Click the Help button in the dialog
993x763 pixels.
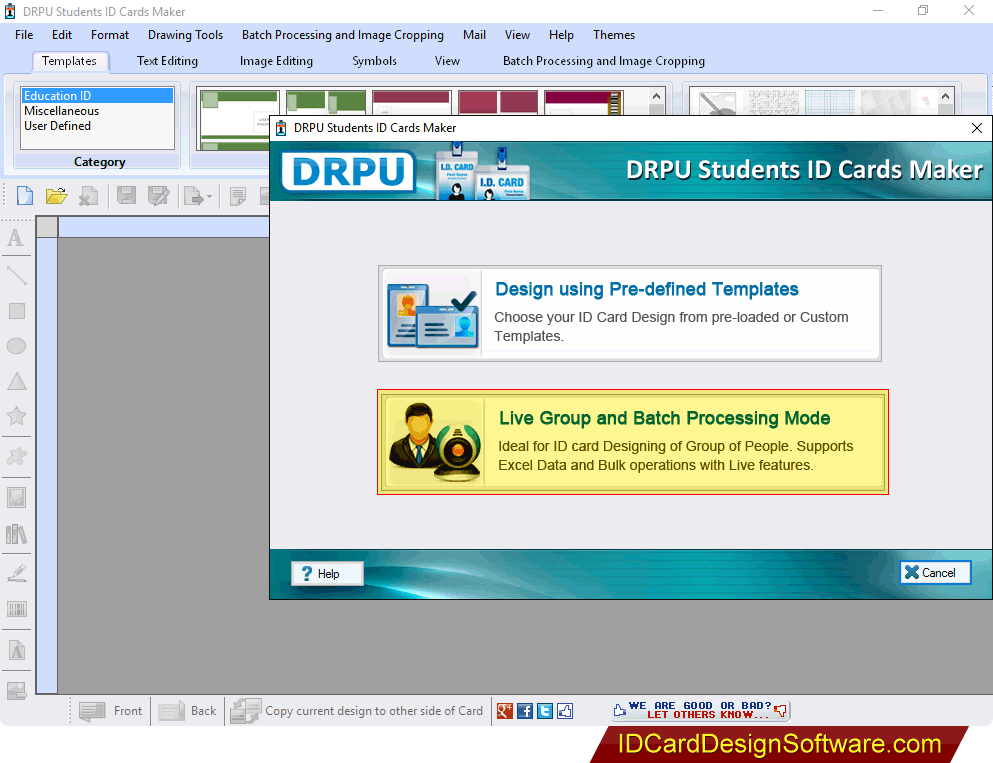pyautogui.click(x=327, y=574)
